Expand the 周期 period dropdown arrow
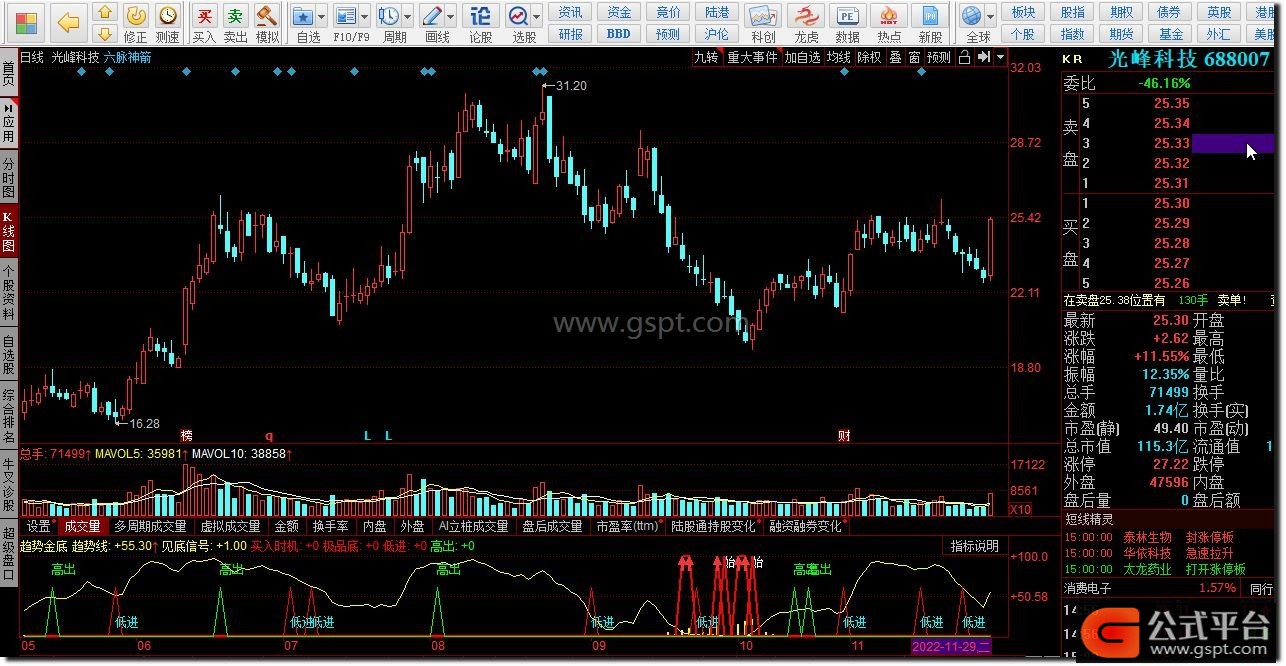The width and height of the screenshot is (1286, 666). 408,17
